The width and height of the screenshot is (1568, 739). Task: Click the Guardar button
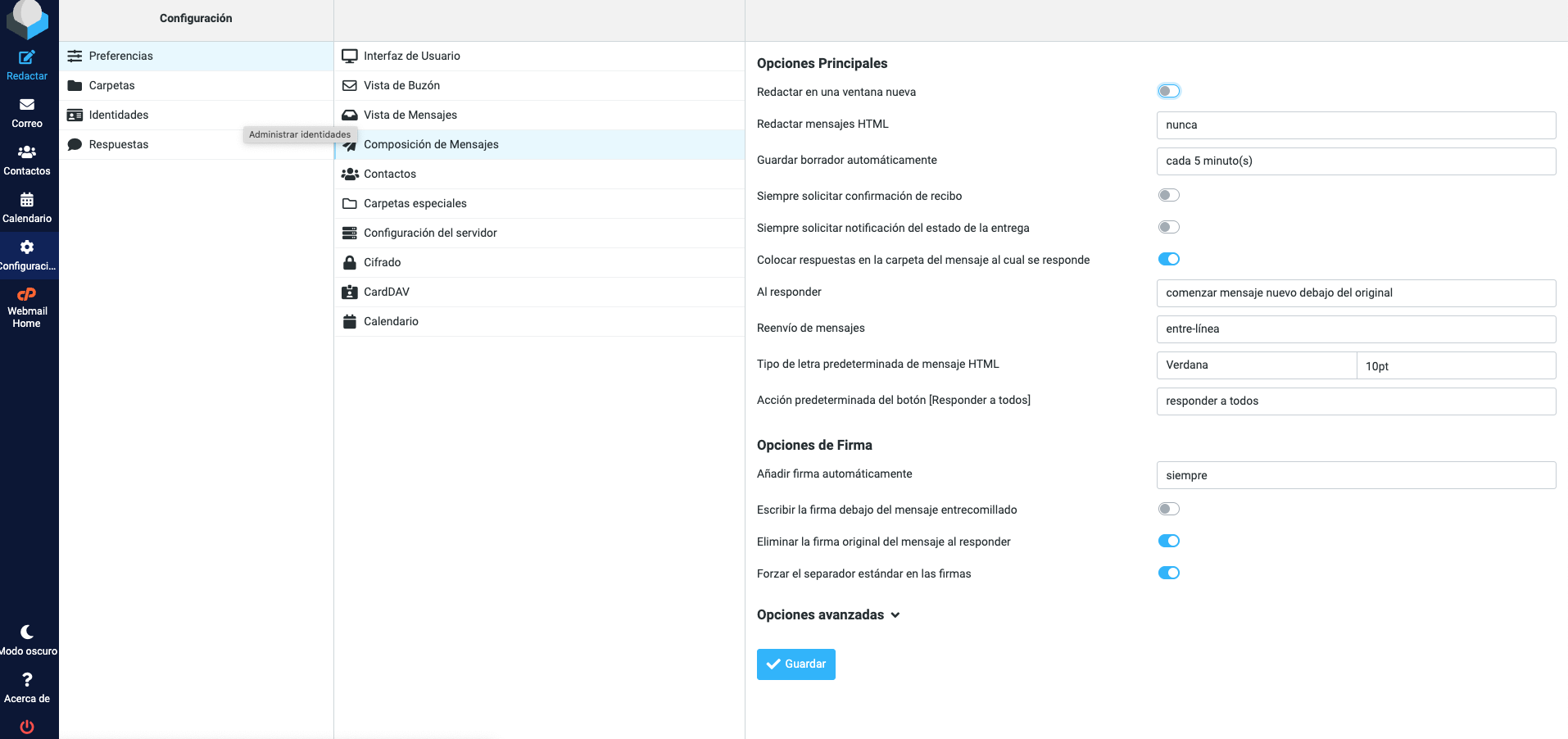[795, 664]
